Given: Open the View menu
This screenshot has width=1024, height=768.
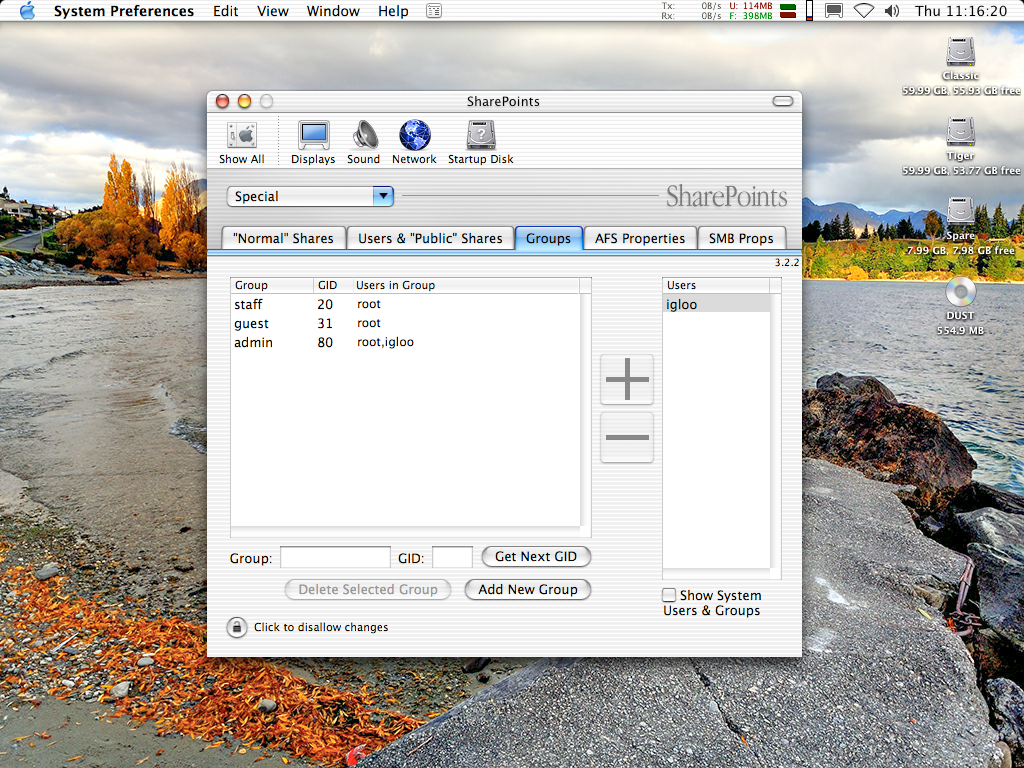Looking at the screenshot, I should click(x=272, y=11).
